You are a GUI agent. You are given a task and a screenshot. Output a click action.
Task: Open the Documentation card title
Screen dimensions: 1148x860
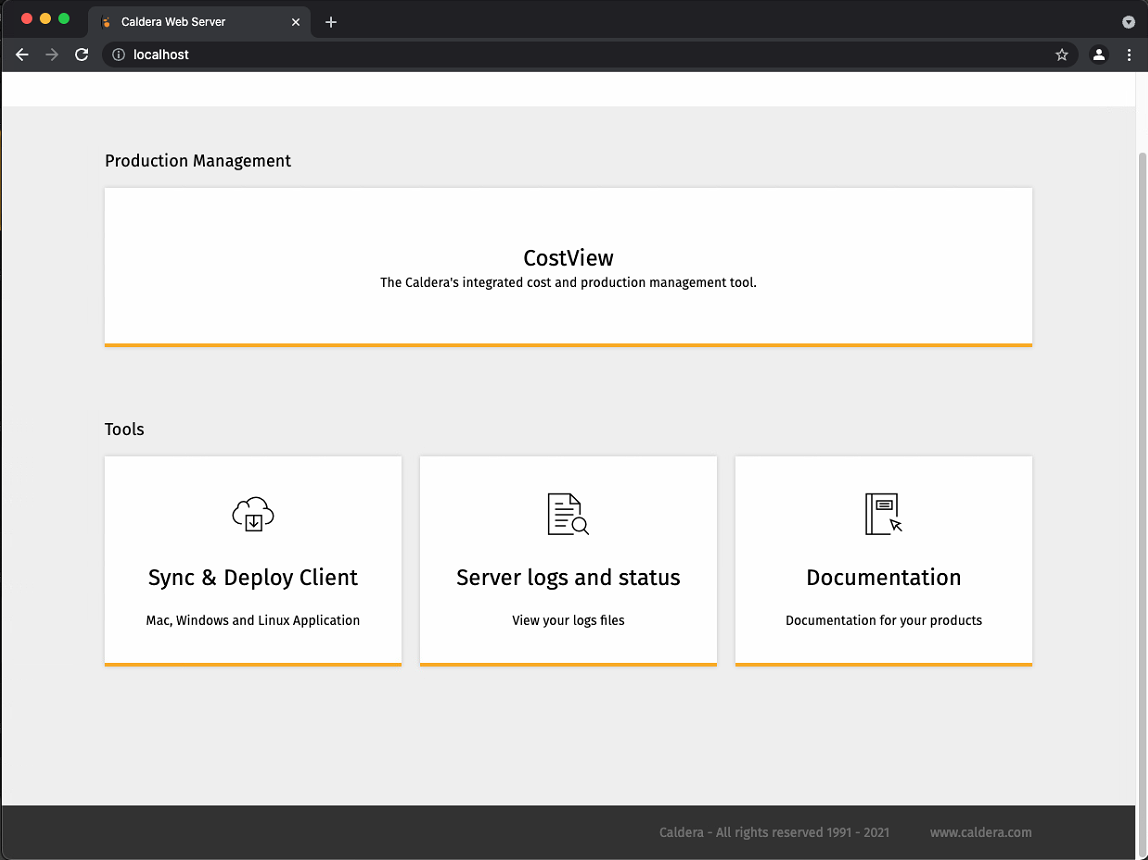tap(883, 578)
